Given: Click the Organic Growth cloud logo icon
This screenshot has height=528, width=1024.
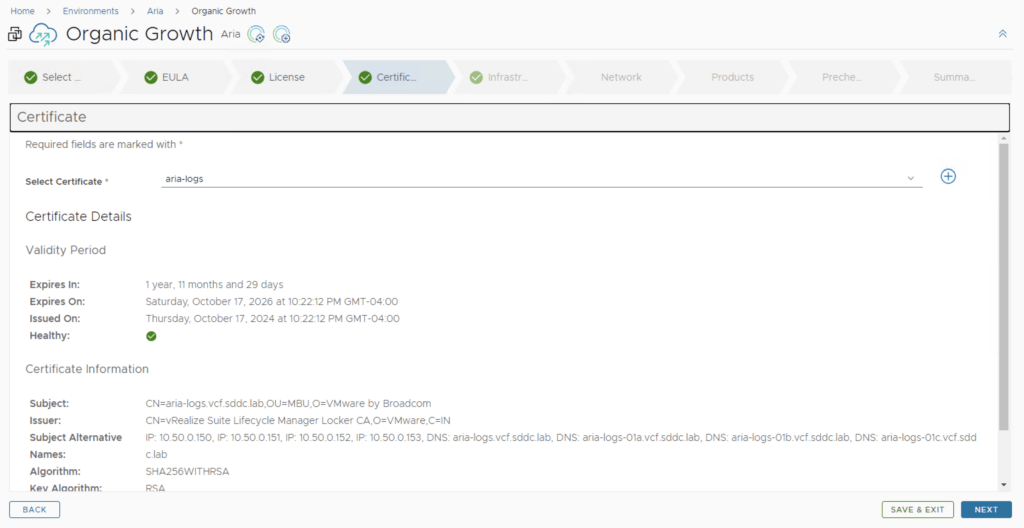Looking at the screenshot, I should pos(43,35).
